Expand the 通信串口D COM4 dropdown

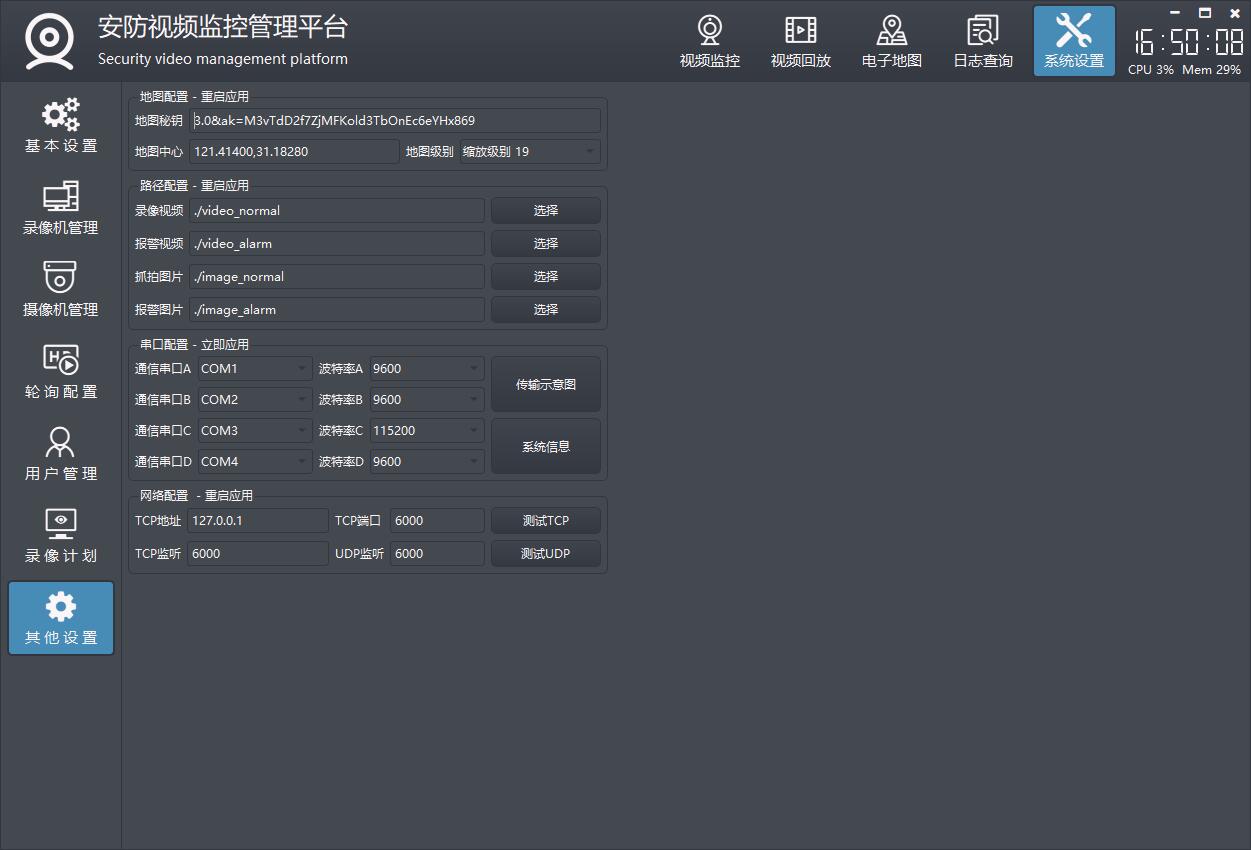(254, 462)
